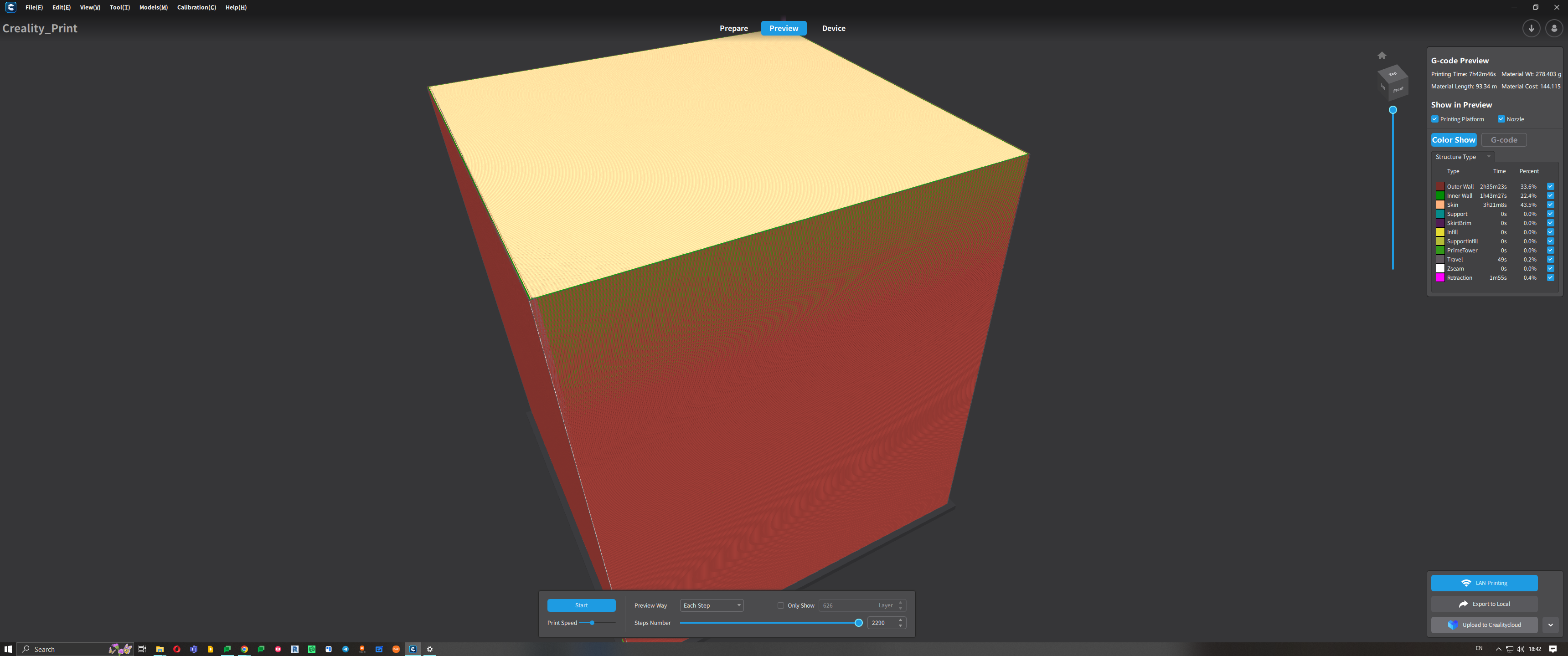Image resolution: width=1568 pixels, height=656 pixels.
Task: Click the LAN Printing wifi icon button
Action: [x=1467, y=582]
